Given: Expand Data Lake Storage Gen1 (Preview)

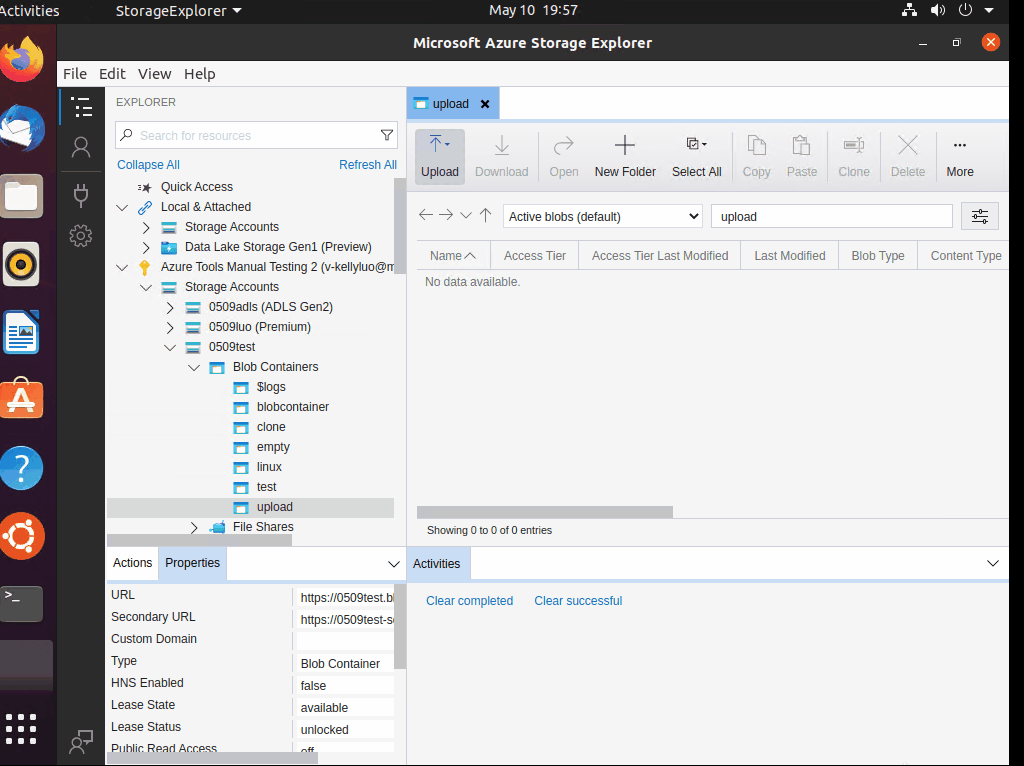Looking at the screenshot, I should 146,247.
